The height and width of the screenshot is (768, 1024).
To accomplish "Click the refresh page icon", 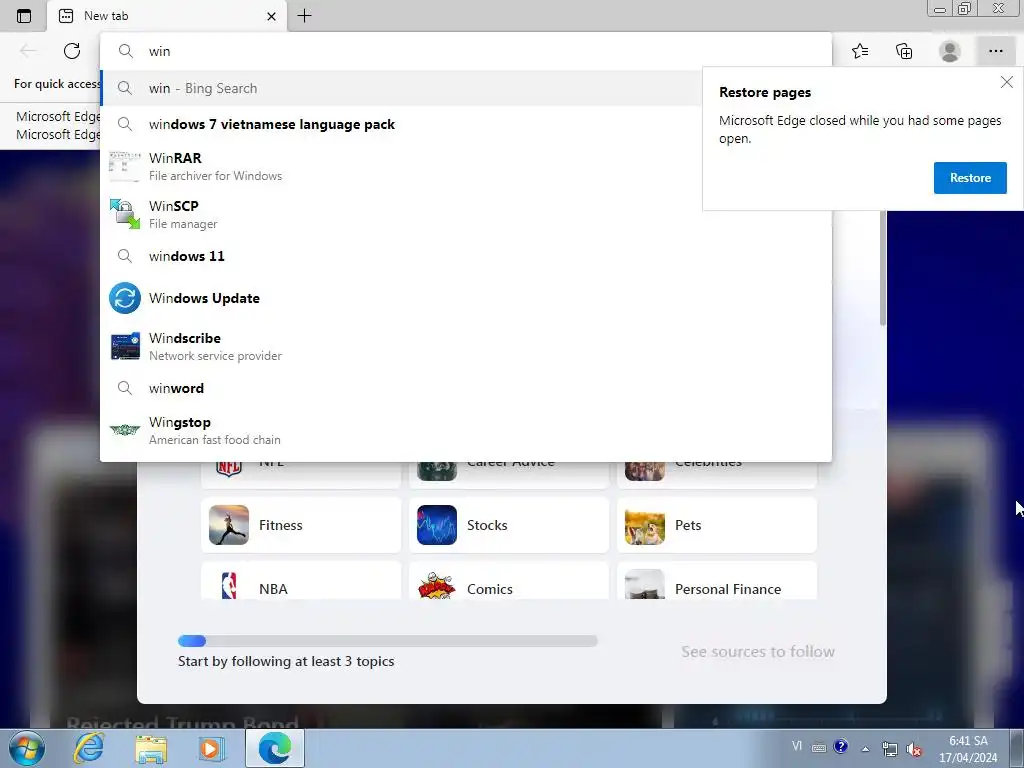I will [x=72, y=51].
